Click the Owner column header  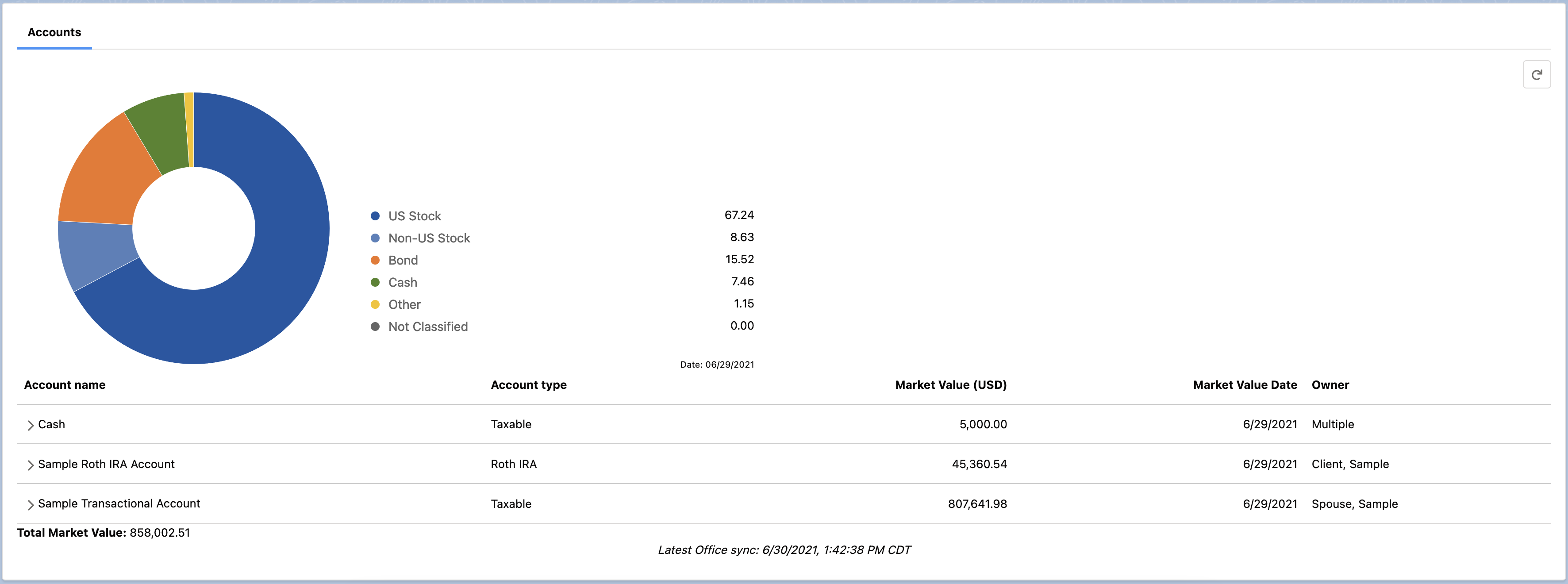[x=1330, y=385]
